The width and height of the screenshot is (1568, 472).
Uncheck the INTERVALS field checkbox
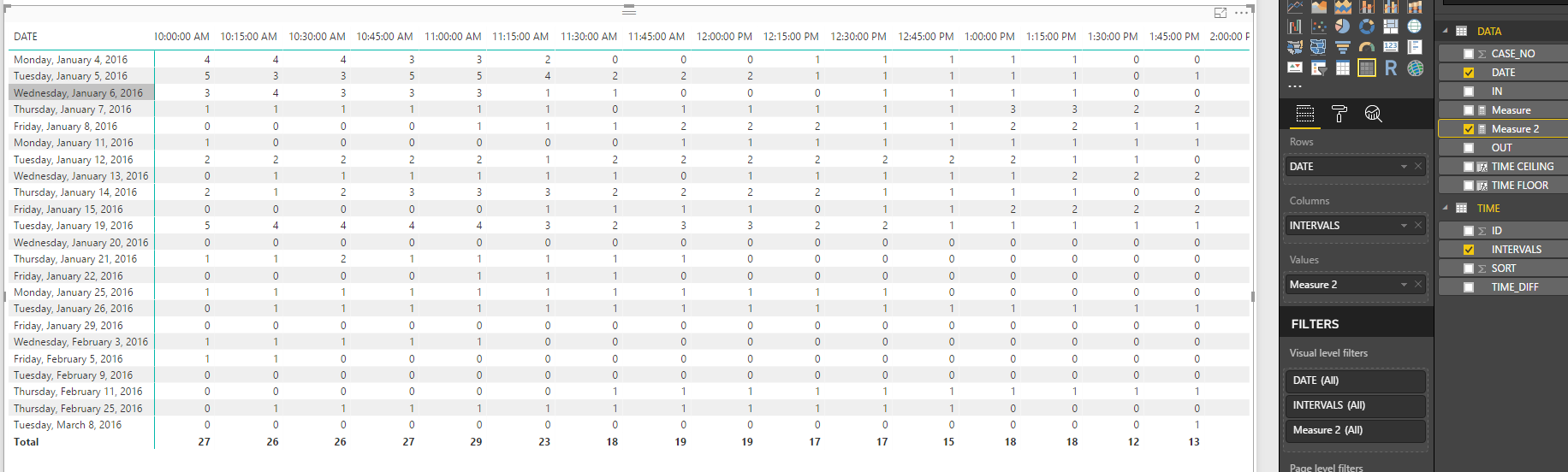(1469, 250)
